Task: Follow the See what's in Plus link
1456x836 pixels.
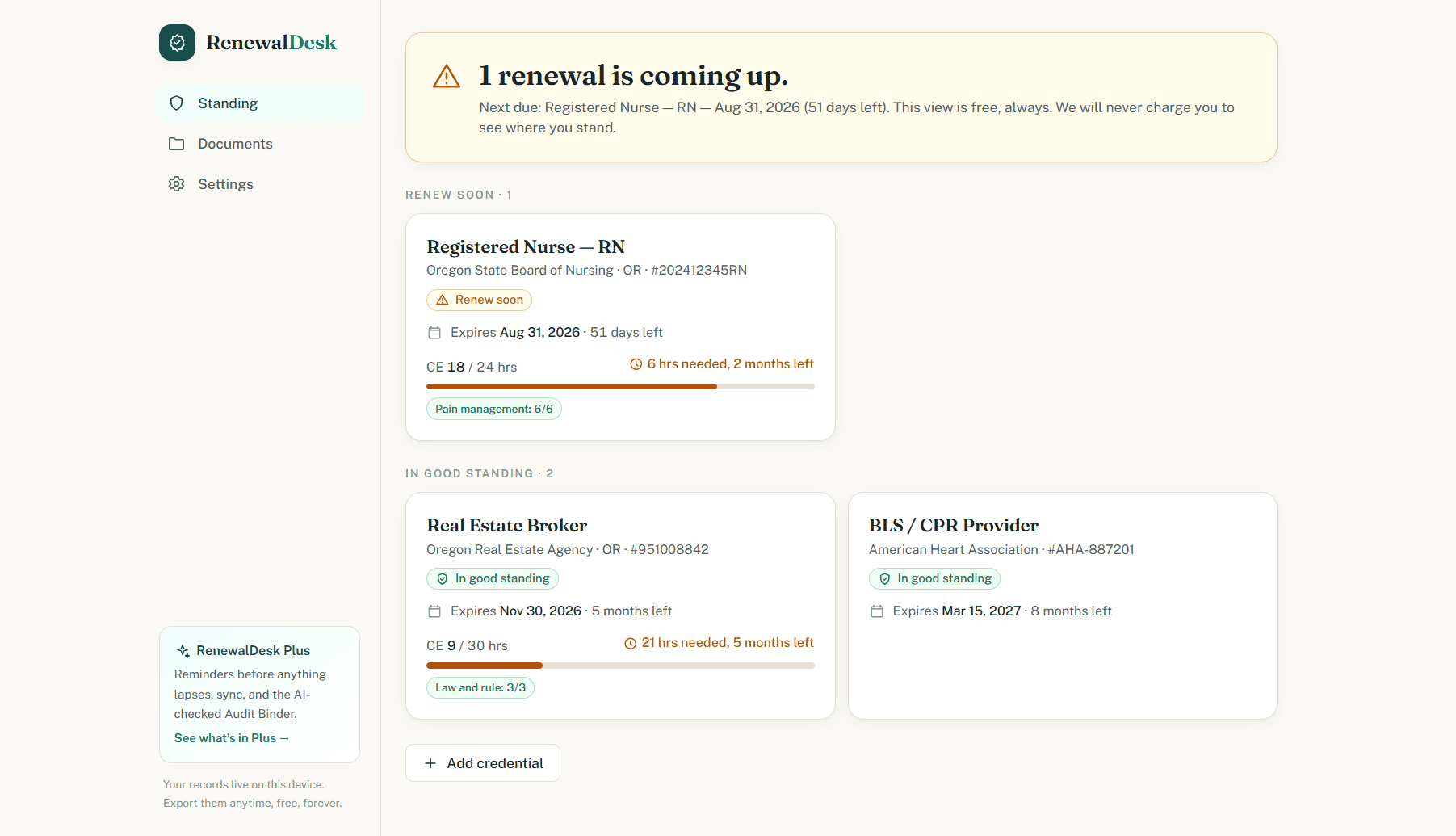Action: pyautogui.click(x=232, y=738)
